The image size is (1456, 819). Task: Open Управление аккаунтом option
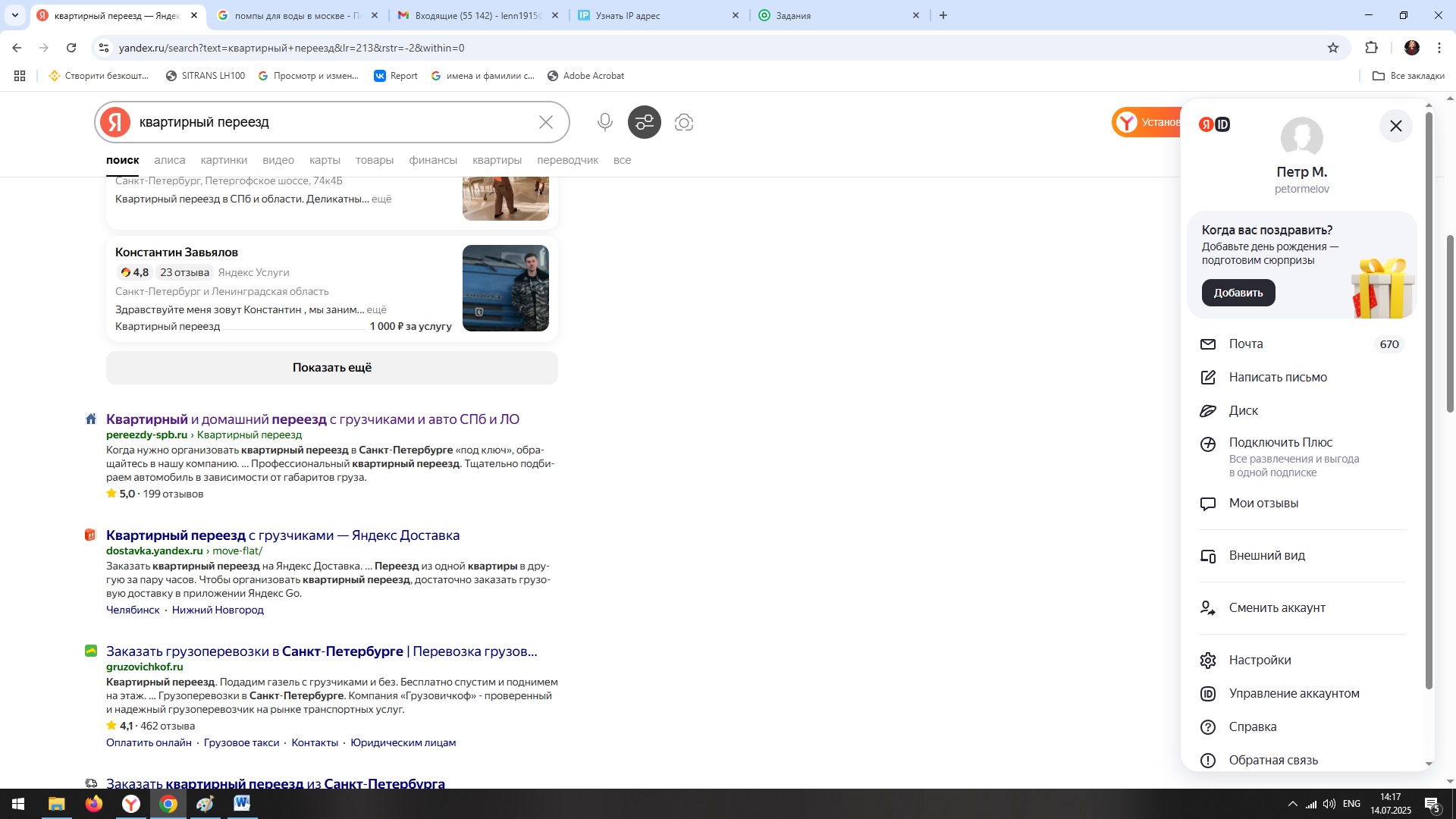[1302, 694]
